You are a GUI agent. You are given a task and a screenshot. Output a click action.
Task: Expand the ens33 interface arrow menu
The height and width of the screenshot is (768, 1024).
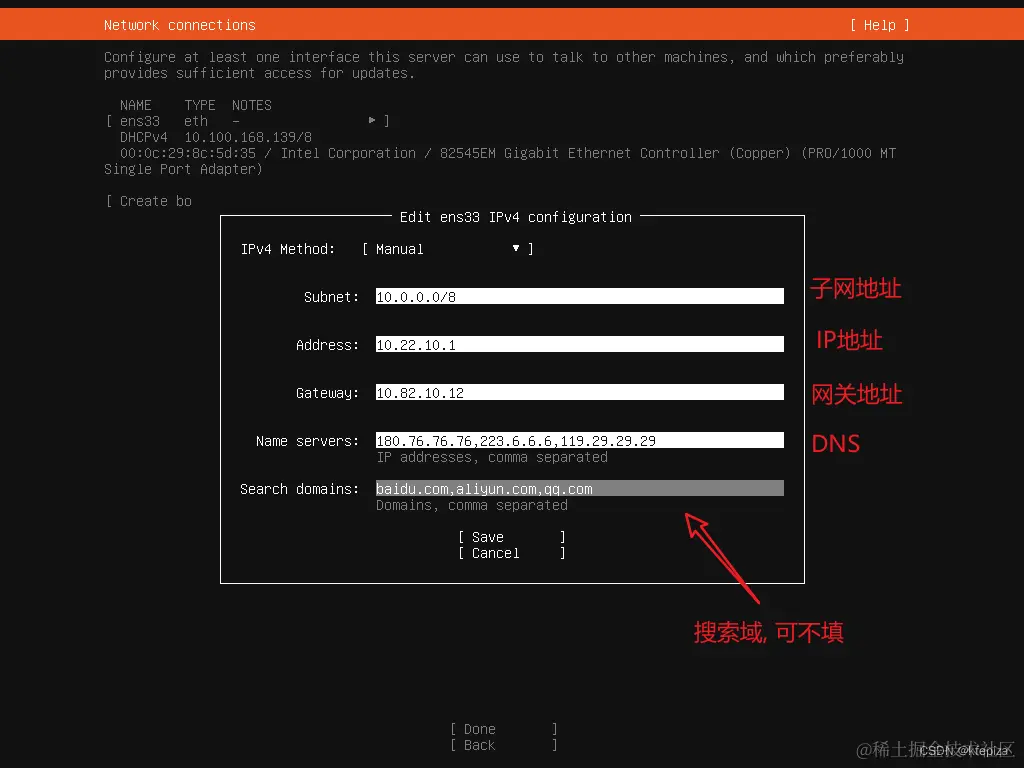(372, 120)
